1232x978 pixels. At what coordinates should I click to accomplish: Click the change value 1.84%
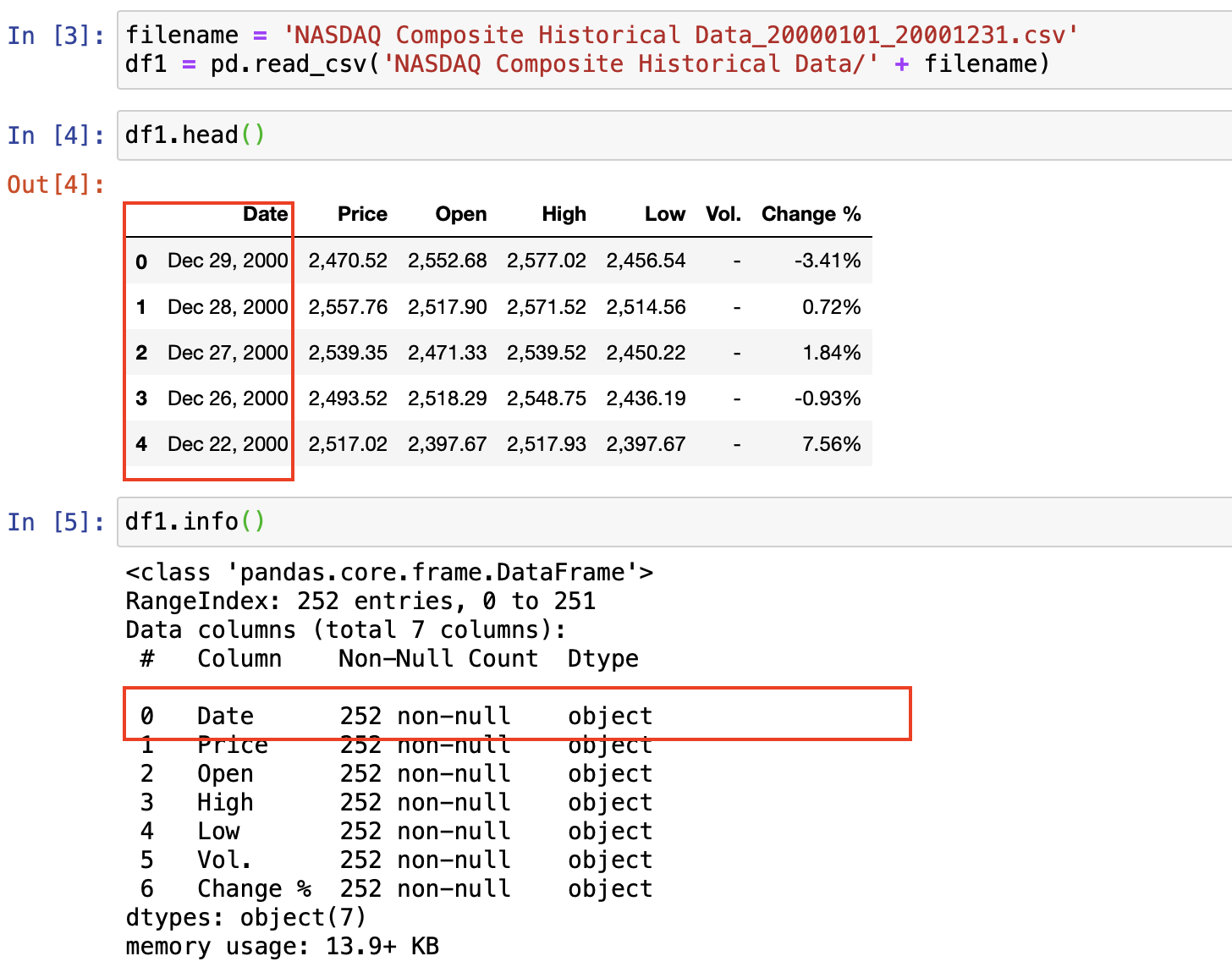(x=832, y=352)
